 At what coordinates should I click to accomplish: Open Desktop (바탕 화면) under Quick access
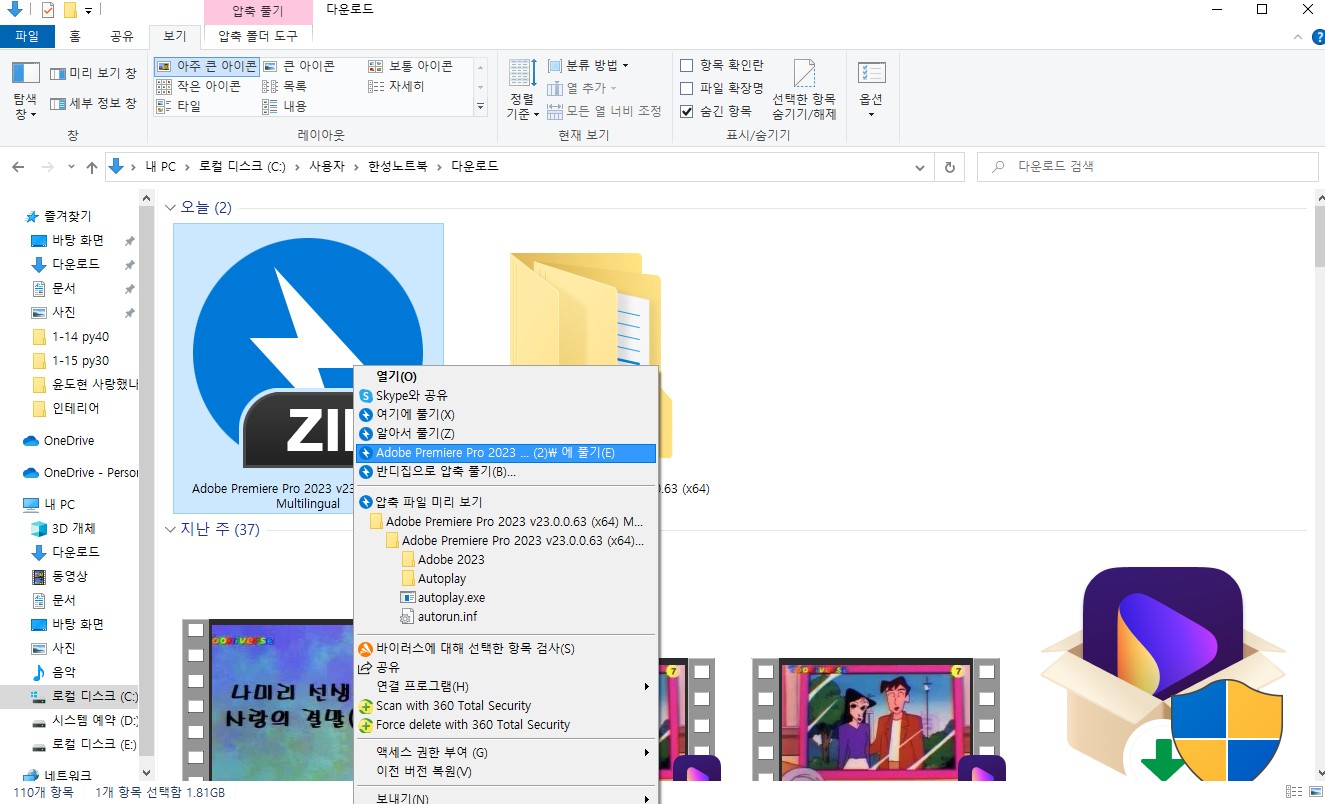[x=77, y=240]
